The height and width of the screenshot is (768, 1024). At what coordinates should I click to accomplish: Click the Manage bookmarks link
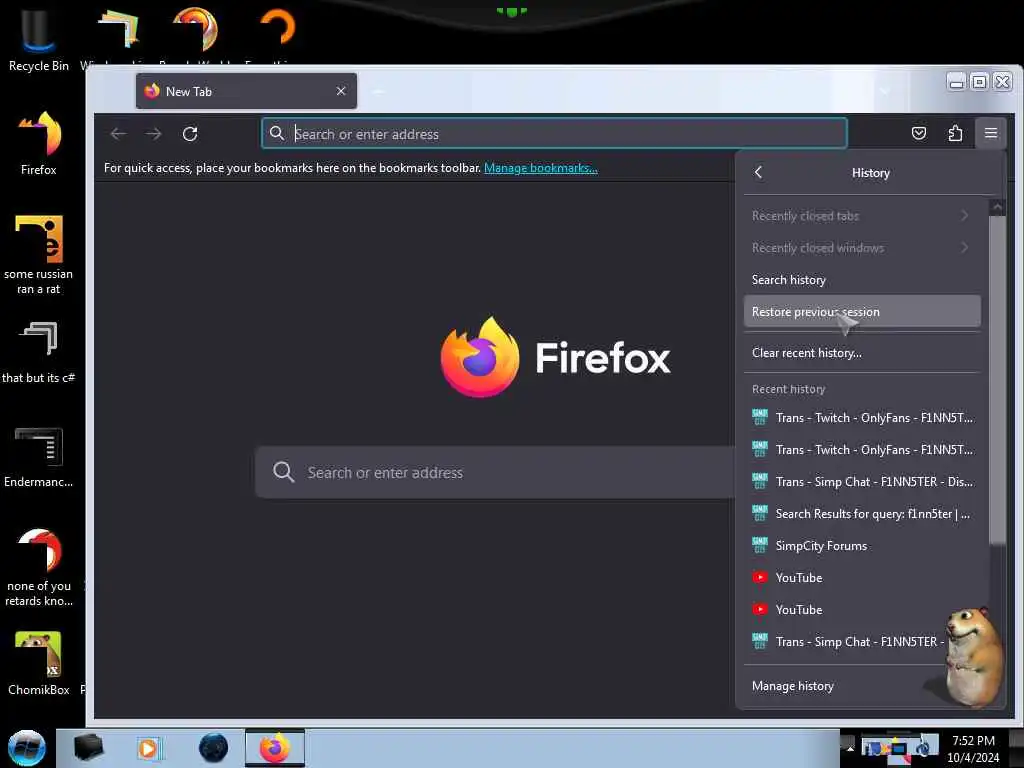click(540, 168)
